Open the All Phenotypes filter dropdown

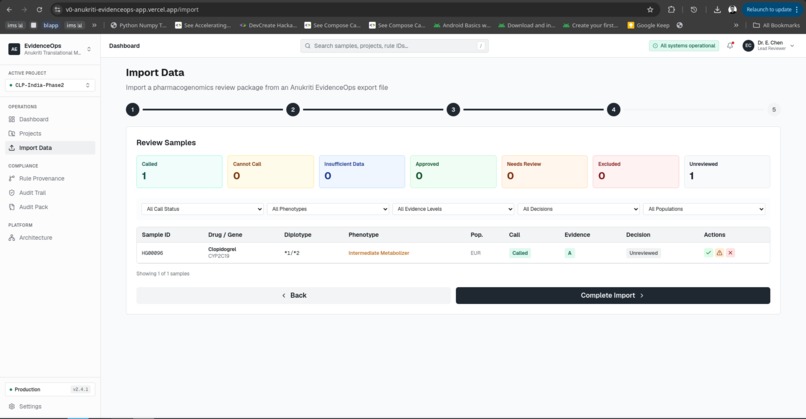pyautogui.click(x=328, y=209)
